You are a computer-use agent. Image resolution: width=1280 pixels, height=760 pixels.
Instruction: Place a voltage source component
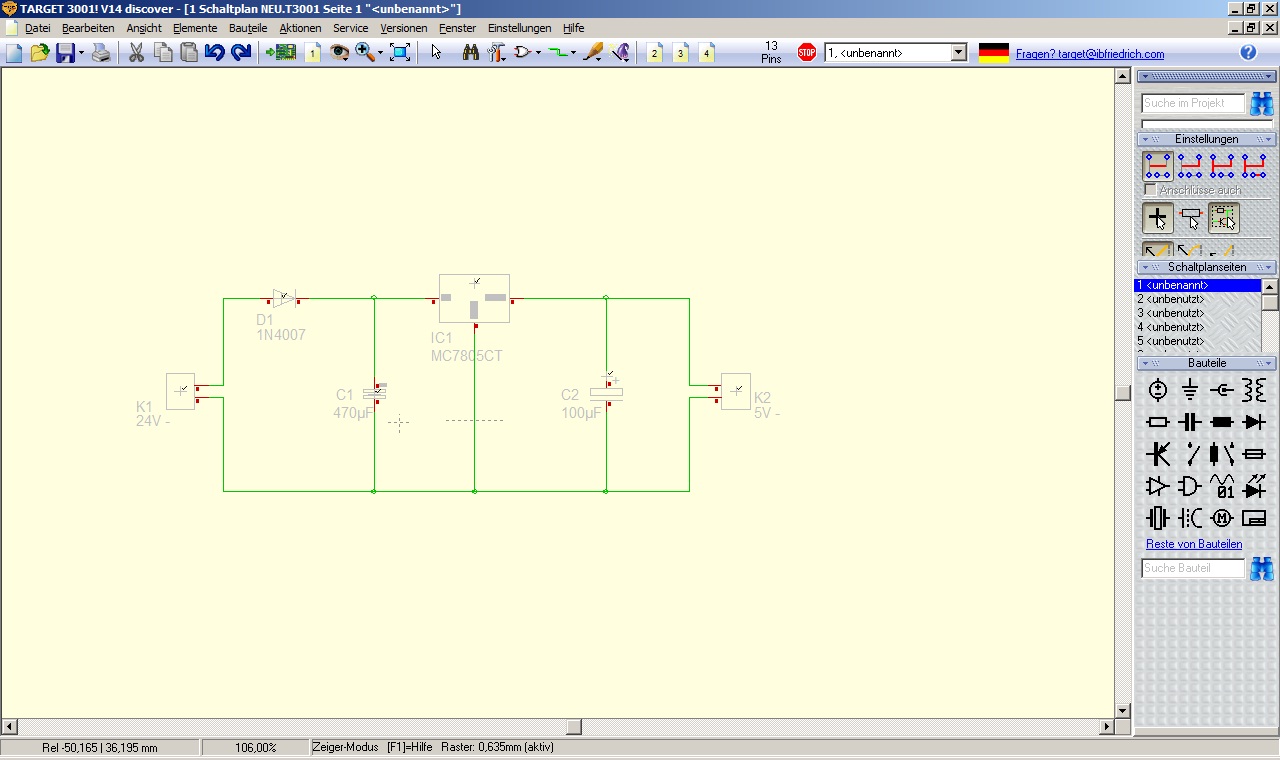pyautogui.click(x=1158, y=391)
